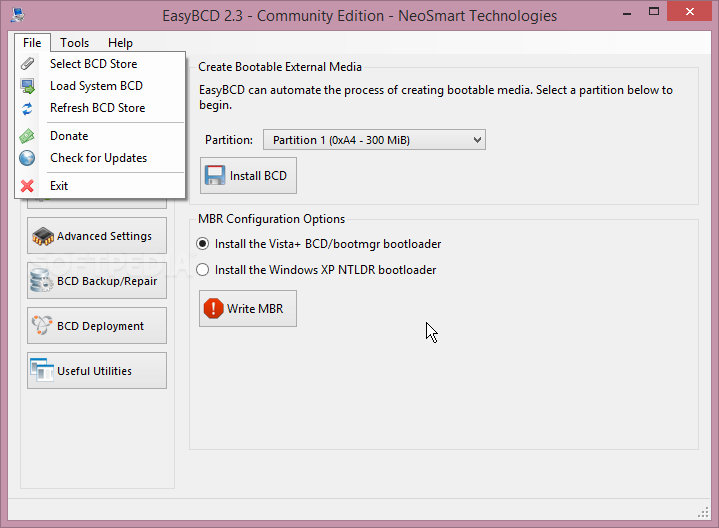The width and height of the screenshot is (719, 528).
Task: Click the chip icon on Advanced Settings
Action: (43, 236)
